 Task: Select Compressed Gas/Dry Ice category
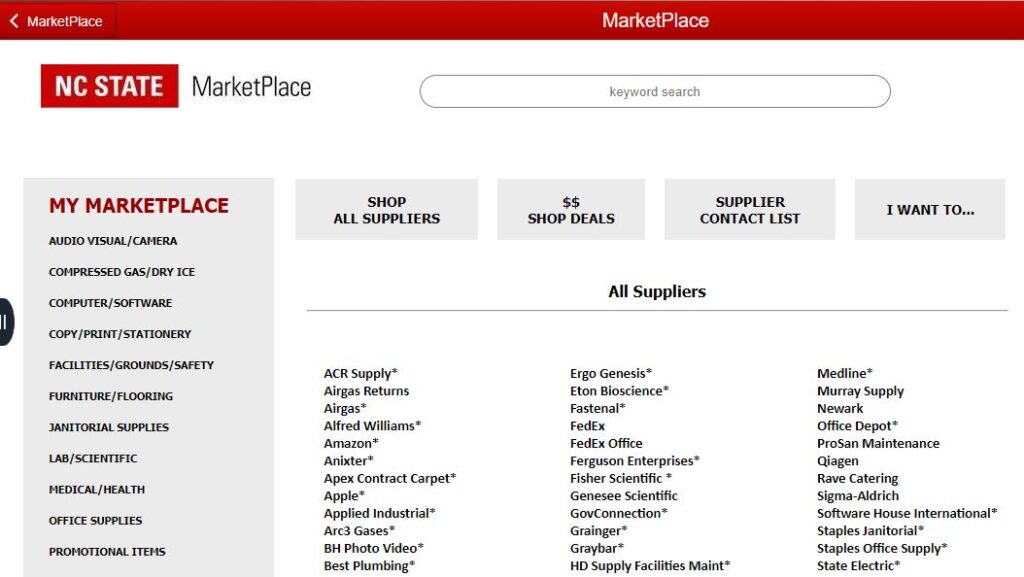[121, 272]
